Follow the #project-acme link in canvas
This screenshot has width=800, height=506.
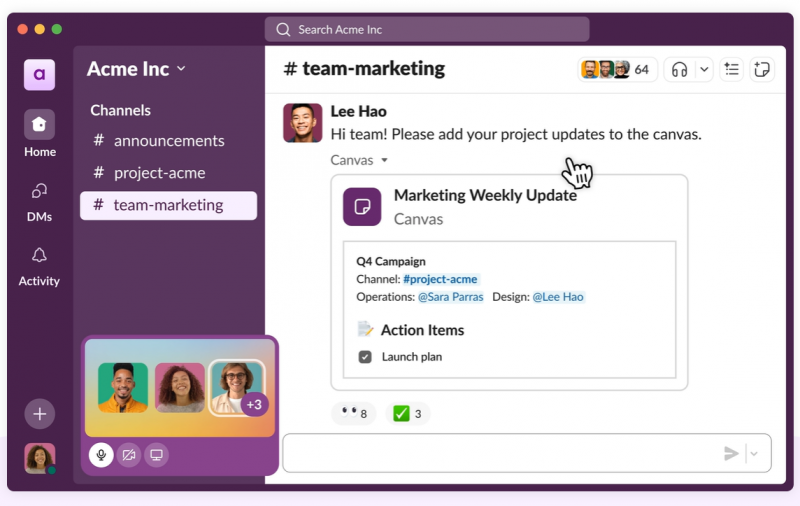pyautogui.click(x=440, y=279)
